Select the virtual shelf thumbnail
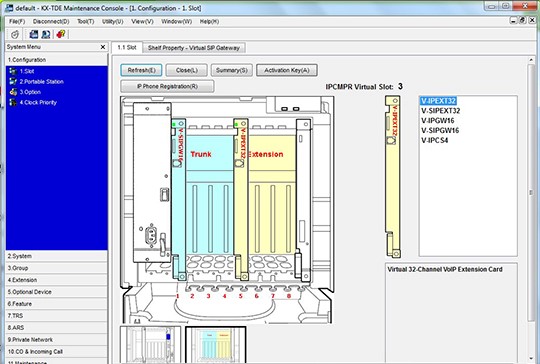540x364 pixels. (x=216, y=345)
